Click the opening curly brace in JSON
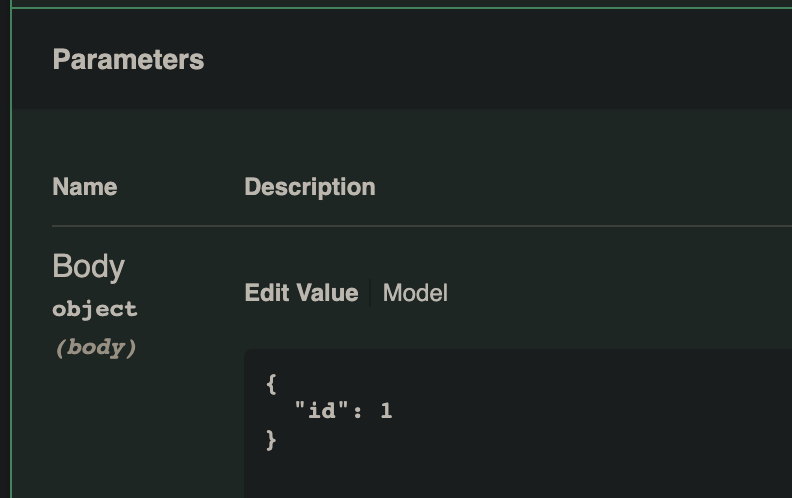This screenshot has height=498, width=792. point(271,382)
